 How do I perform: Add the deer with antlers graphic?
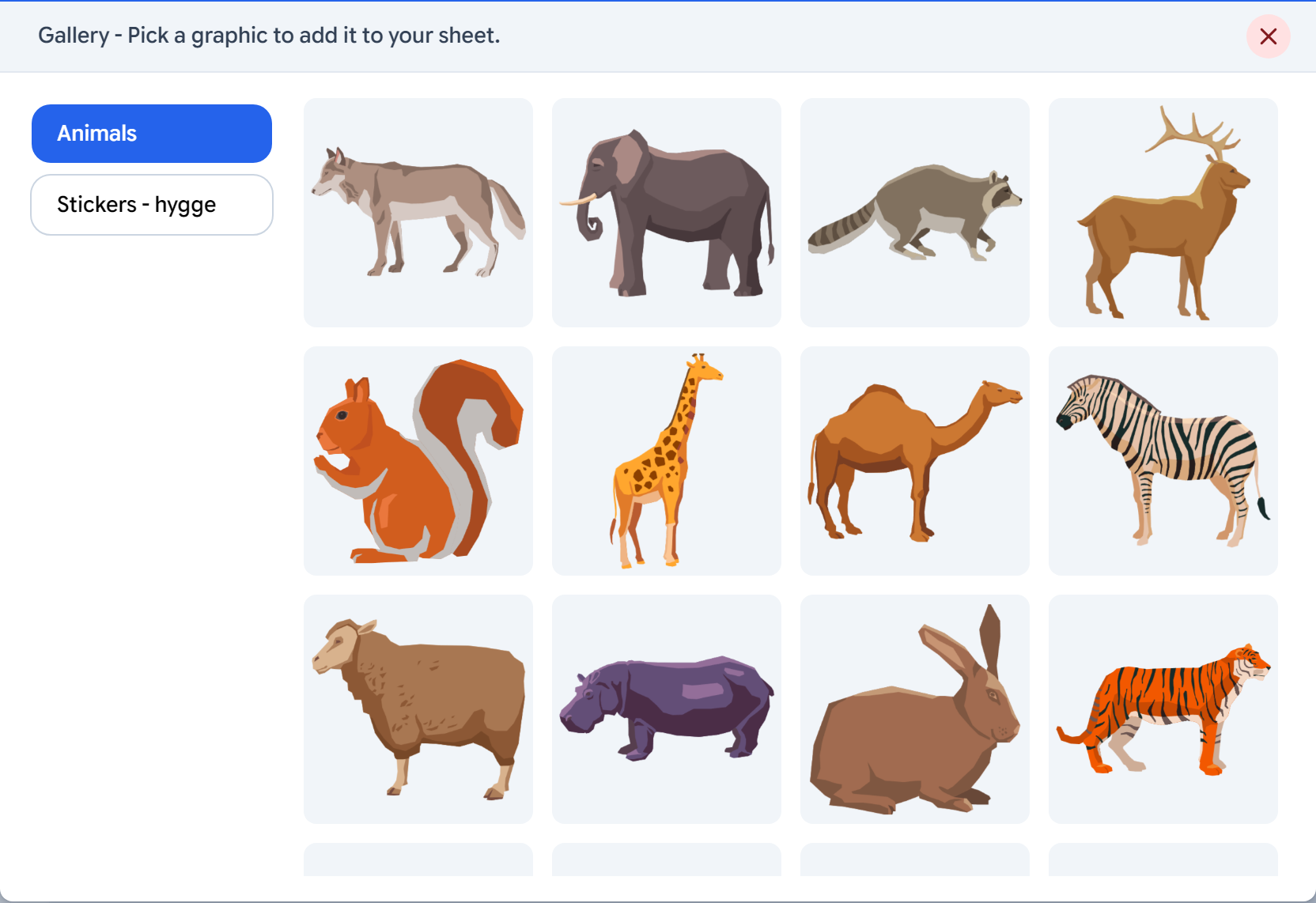[x=1163, y=213]
